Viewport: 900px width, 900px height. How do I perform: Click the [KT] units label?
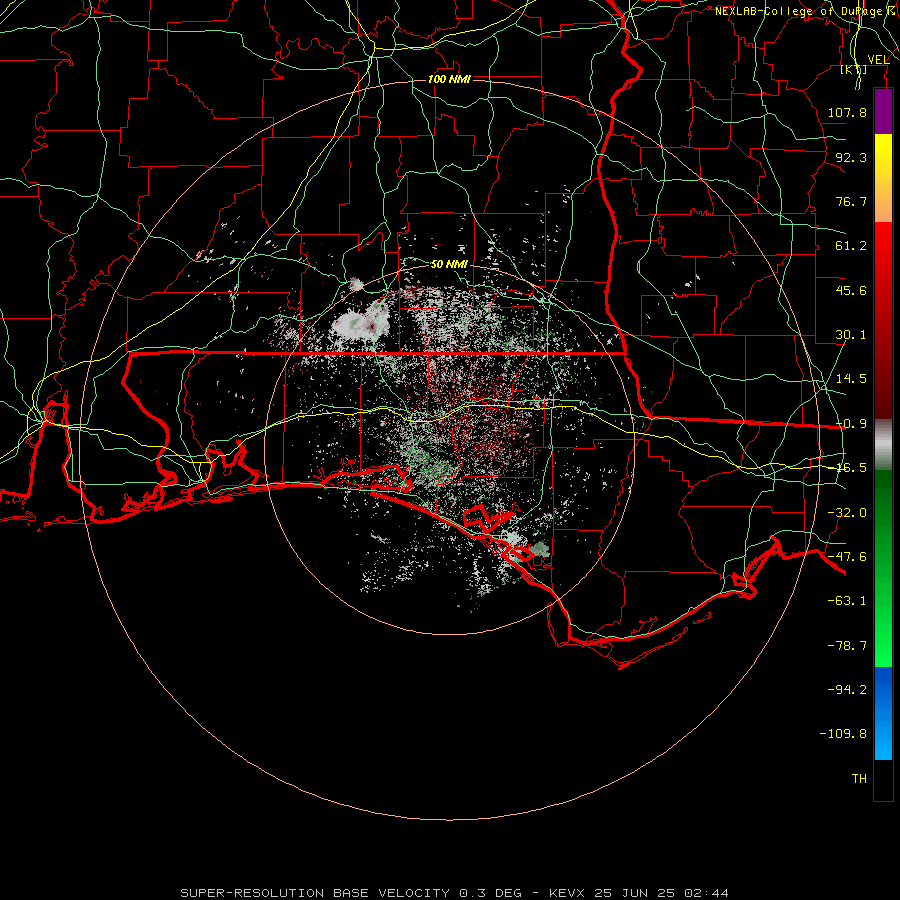click(x=854, y=69)
